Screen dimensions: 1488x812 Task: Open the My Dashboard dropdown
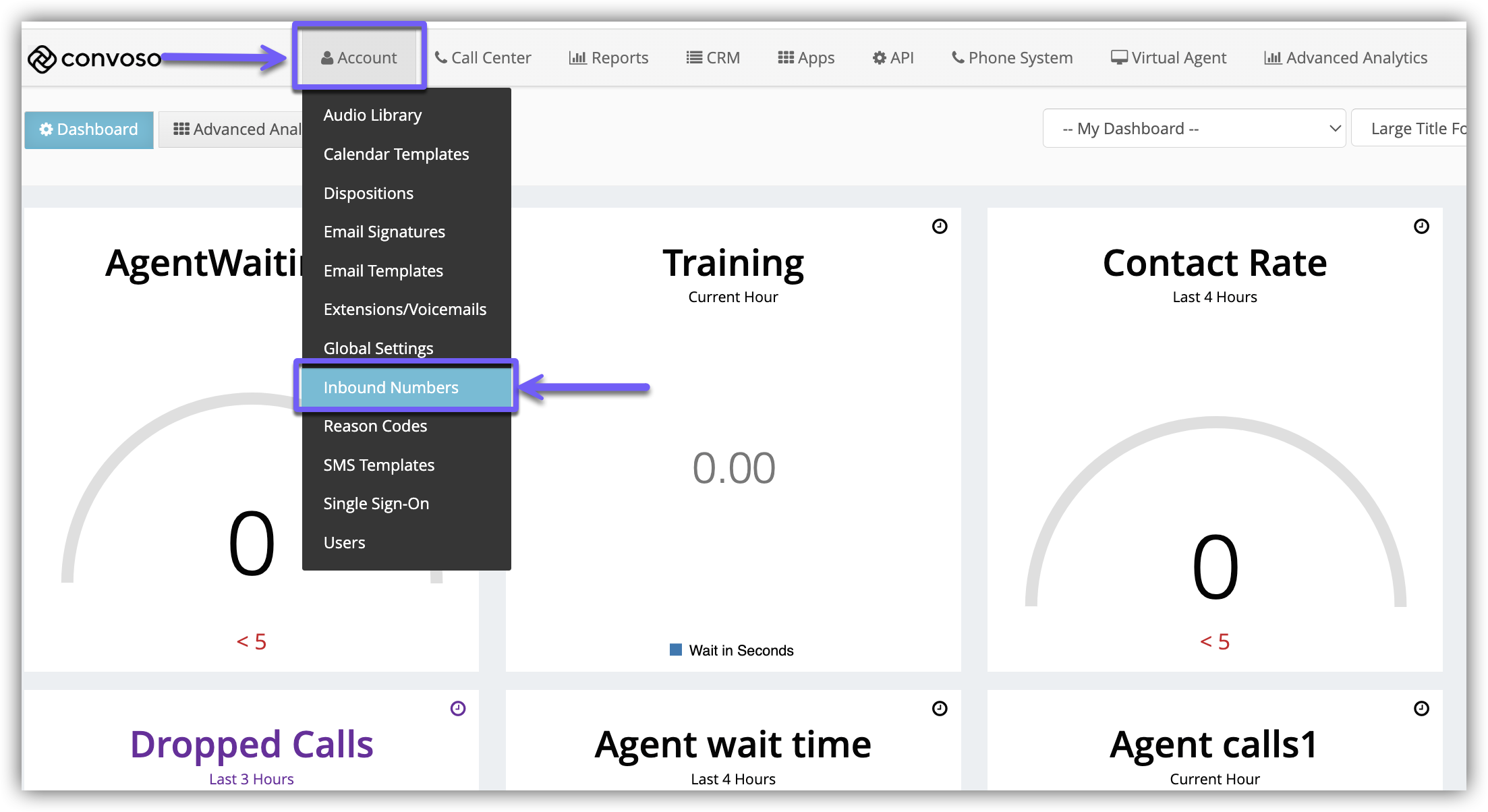click(1194, 128)
